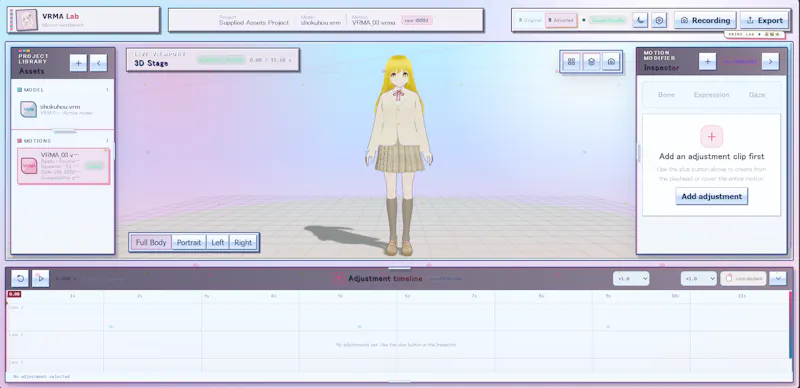Click the 3D Stage viewport title
Viewport: 800px width, 388px height.
coord(151,64)
